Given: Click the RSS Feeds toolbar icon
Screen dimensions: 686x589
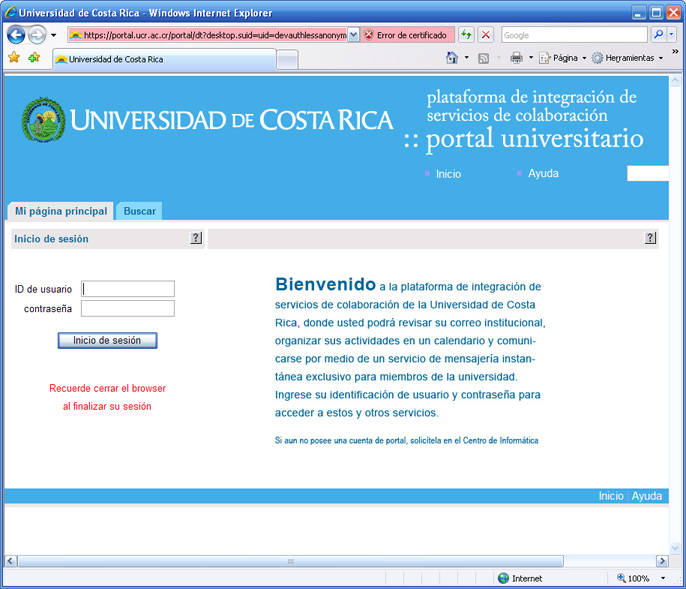Looking at the screenshot, I should [x=483, y=58].
